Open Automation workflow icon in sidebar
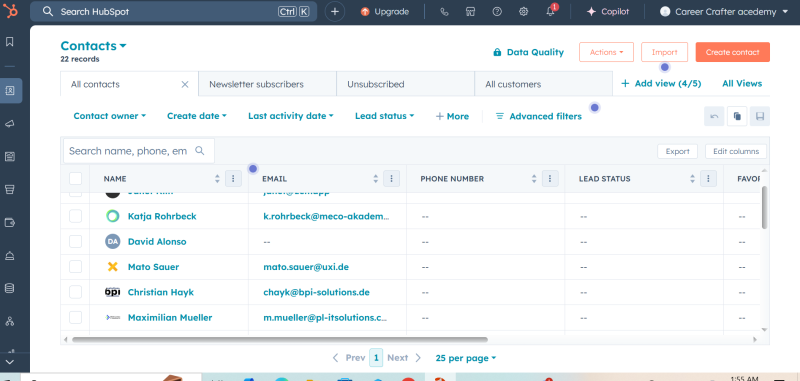The width and height of the screenshot is (800, 381). pyautogui.click(x=10, y=321)
